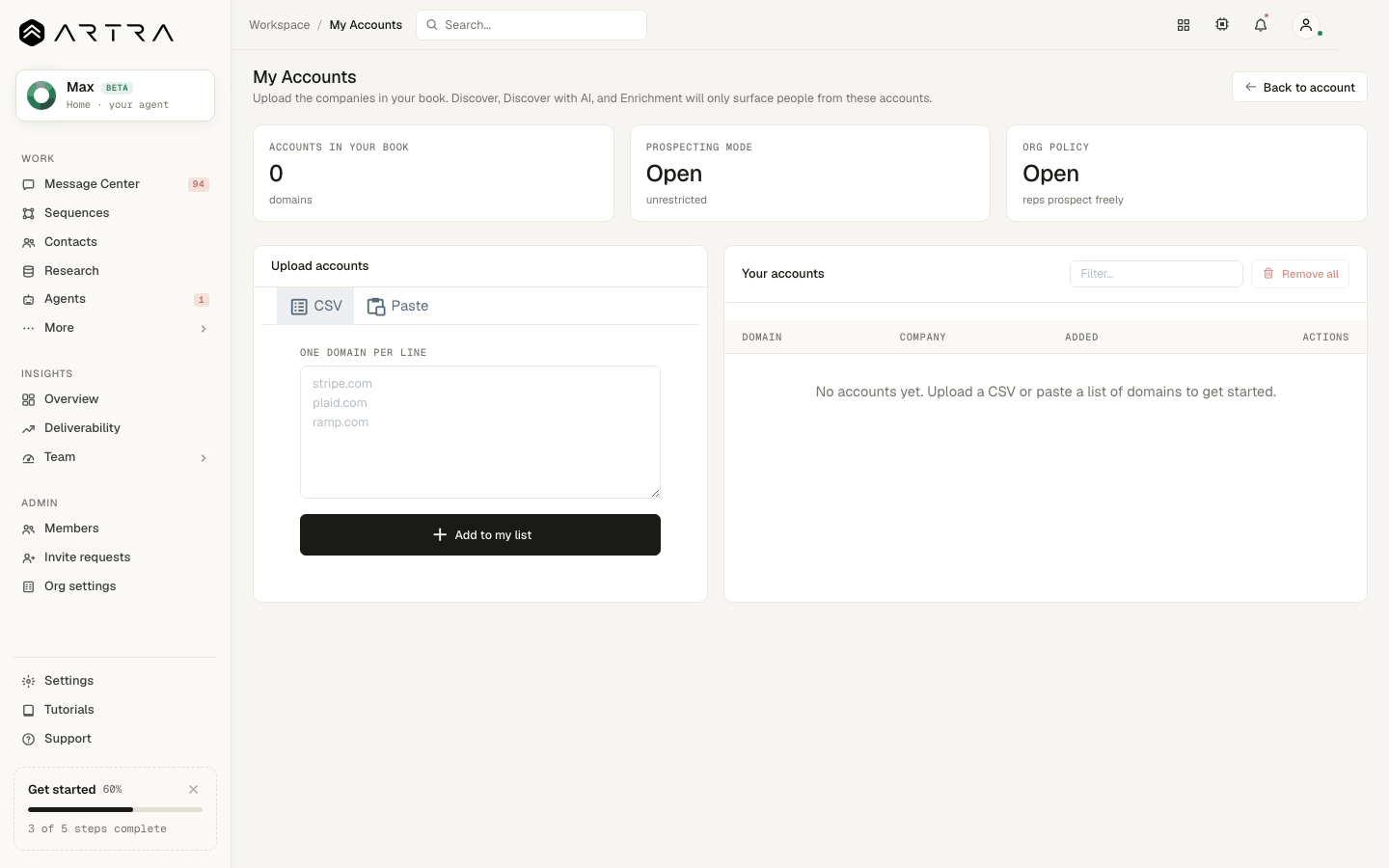Click the Get started progress bar
1389x868 pixels.
pos(115,809)
